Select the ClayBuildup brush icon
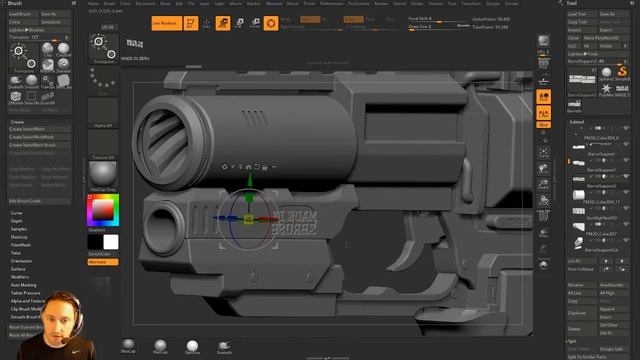Screen dimensions: 640x360 63,49
